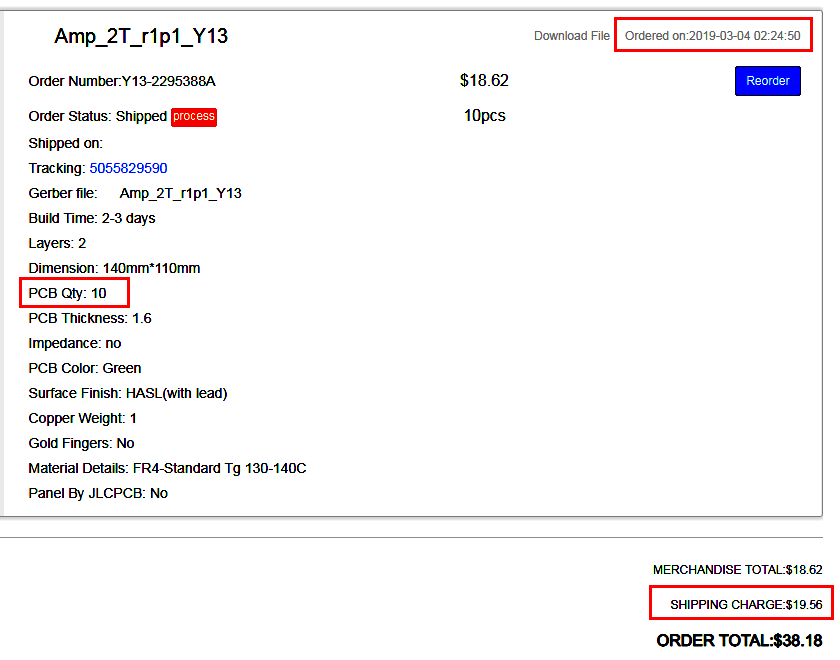840x660 pixels.
Task: Select Dimension: 140mm*110mm text
Action: click(114, 268)
